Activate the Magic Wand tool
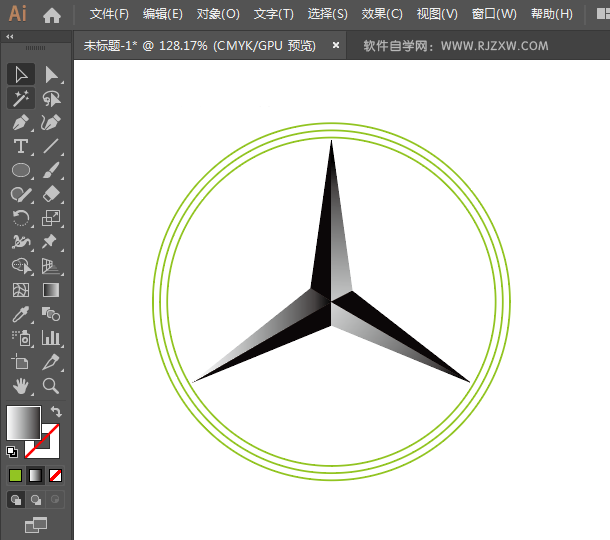610x540 pixels. pos(21,98)
